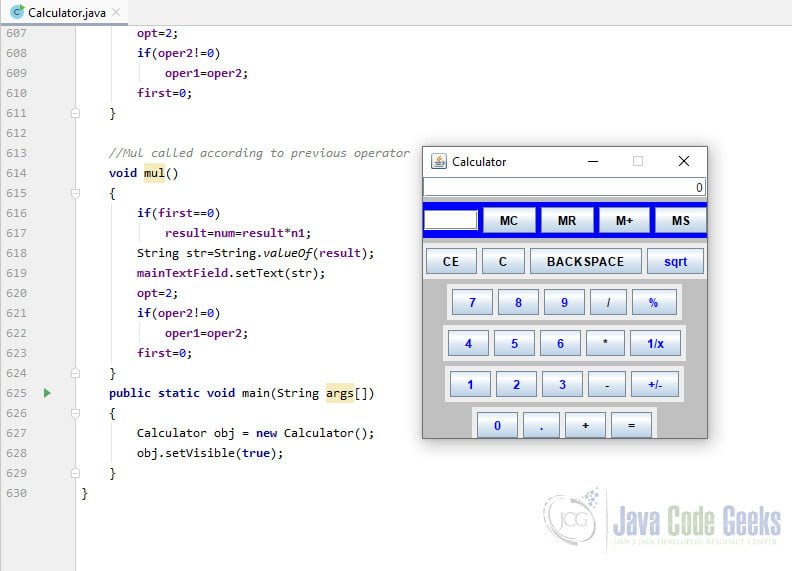Click the 4 digit button
The image size is (792, 571).
coord(468,343)
